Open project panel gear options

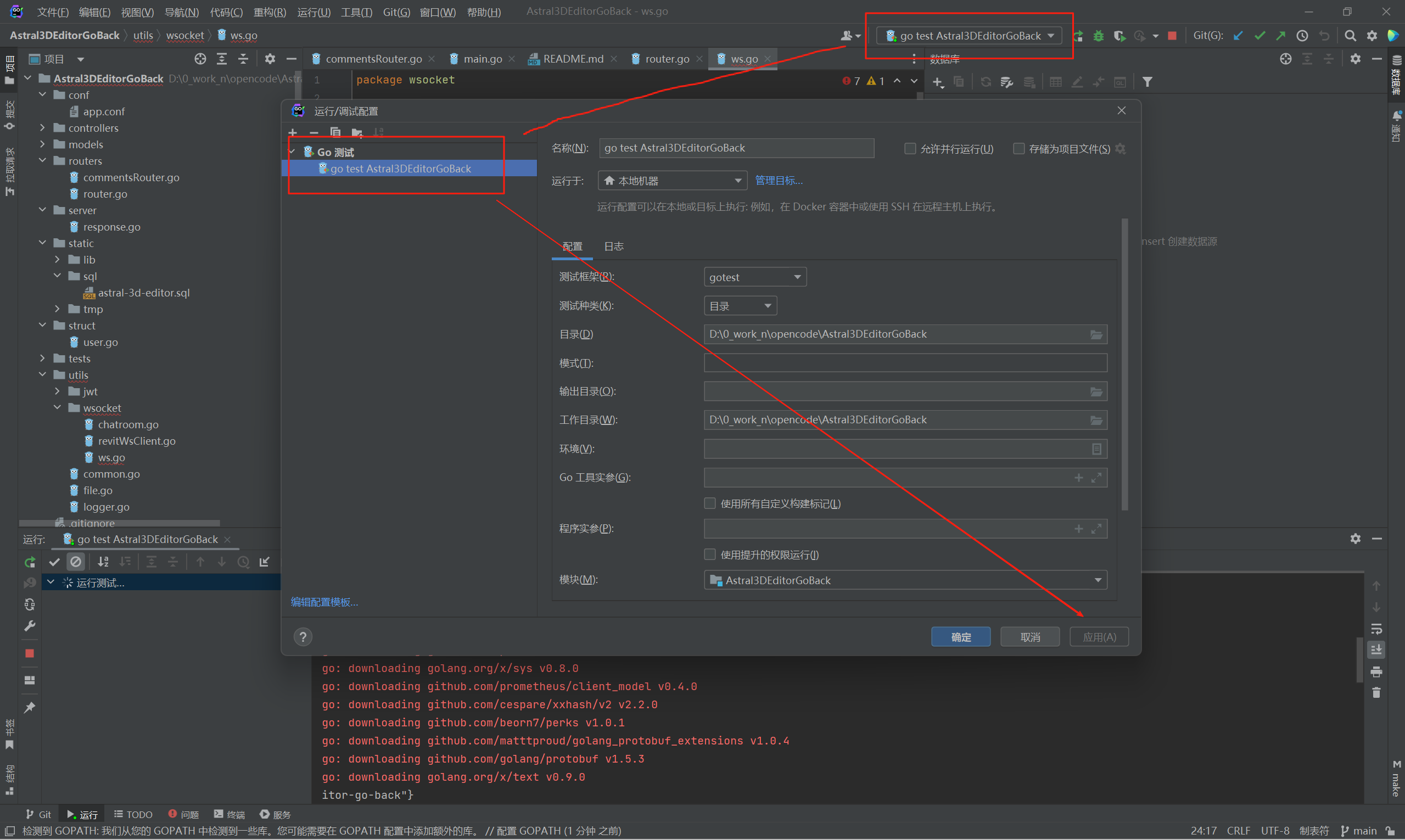coord(270,59)
